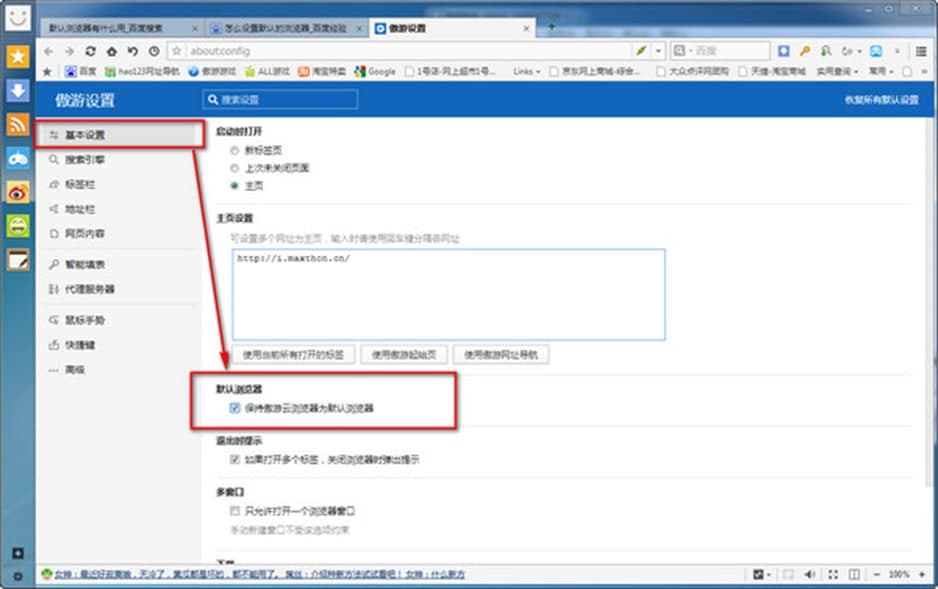938x589 pixels.
Task: Select the 主页 startup radio option
Action: click(234, 186)
